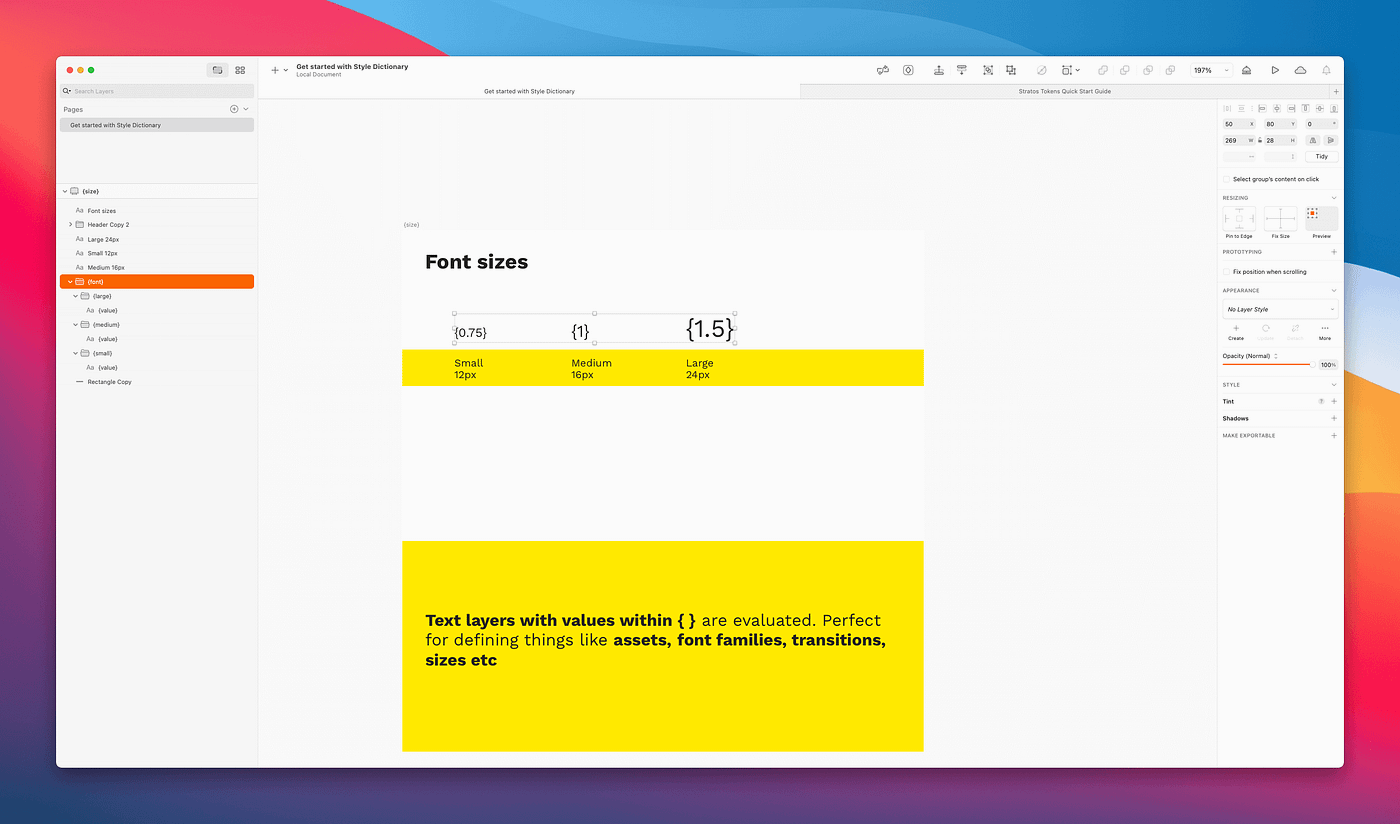
Task: Switch layer sidebar to grid view
Action: coord(240,70)
